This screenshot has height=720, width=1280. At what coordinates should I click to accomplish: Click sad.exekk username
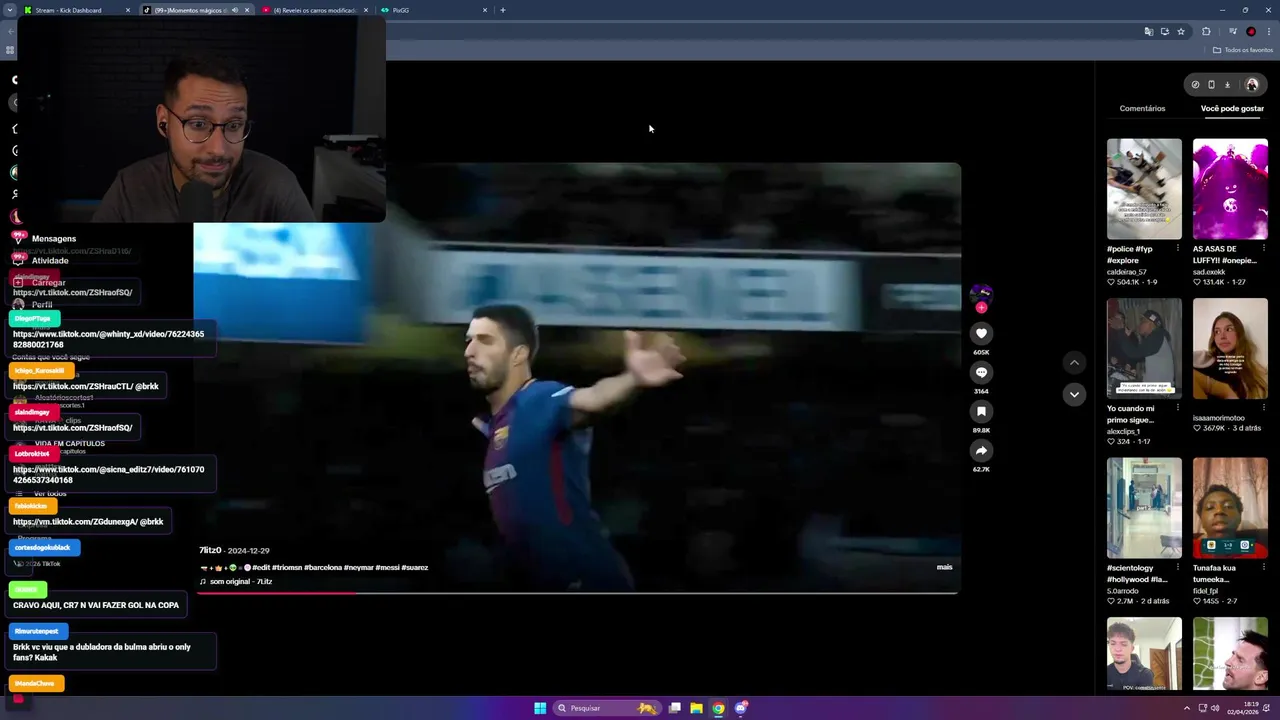click(x=1209, y=272)
